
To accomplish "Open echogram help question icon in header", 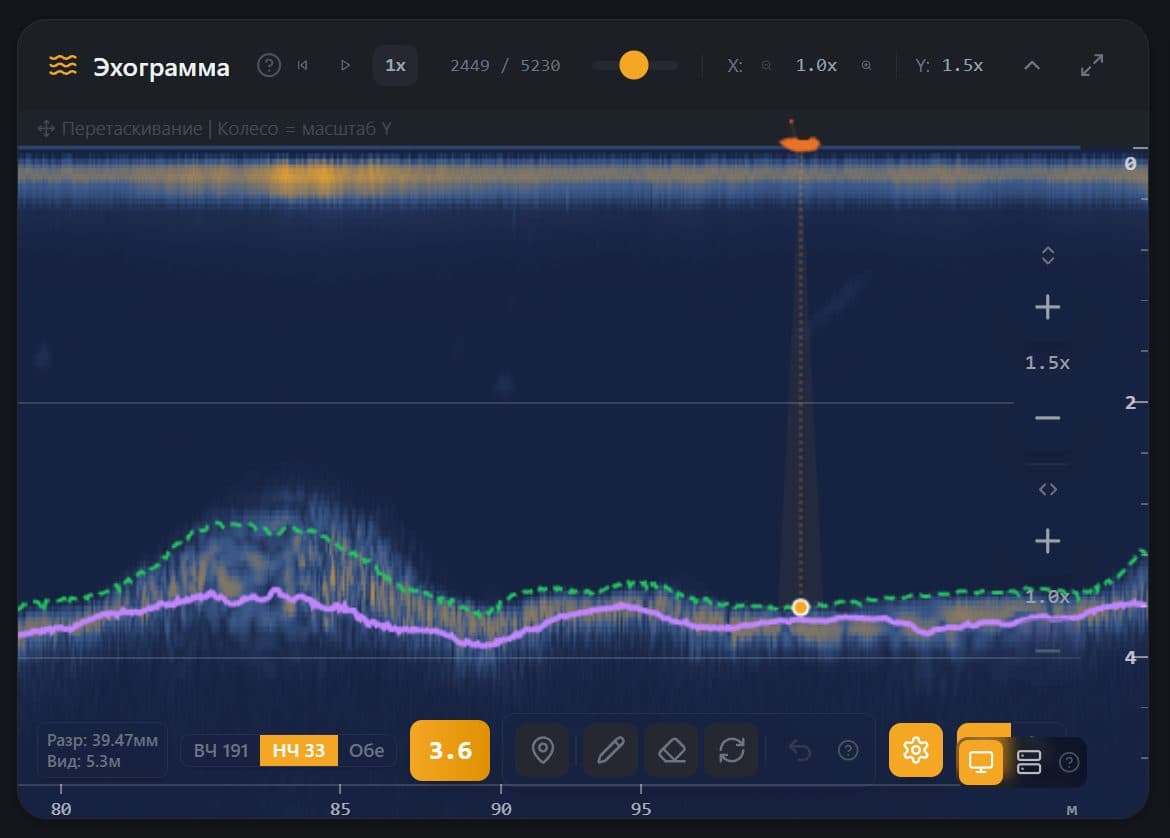I will [269, 66].
